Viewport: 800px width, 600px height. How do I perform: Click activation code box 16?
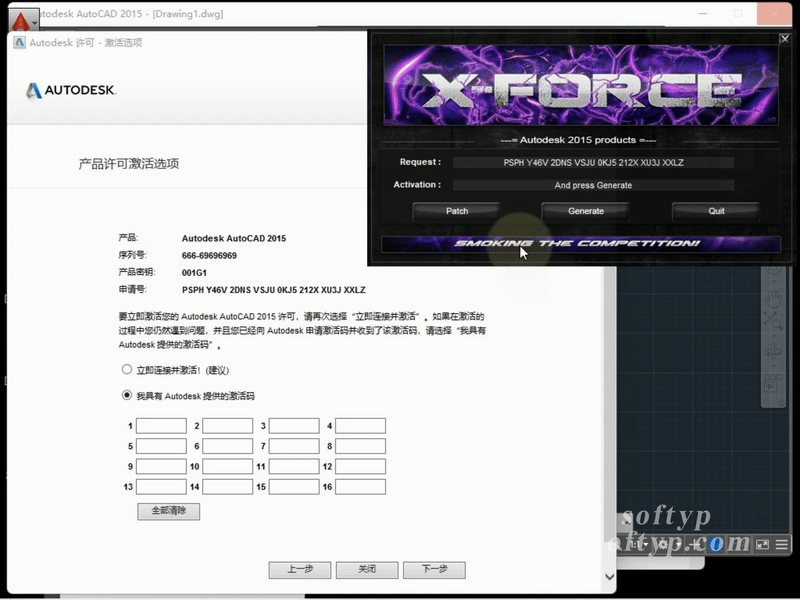click(360, 487)
